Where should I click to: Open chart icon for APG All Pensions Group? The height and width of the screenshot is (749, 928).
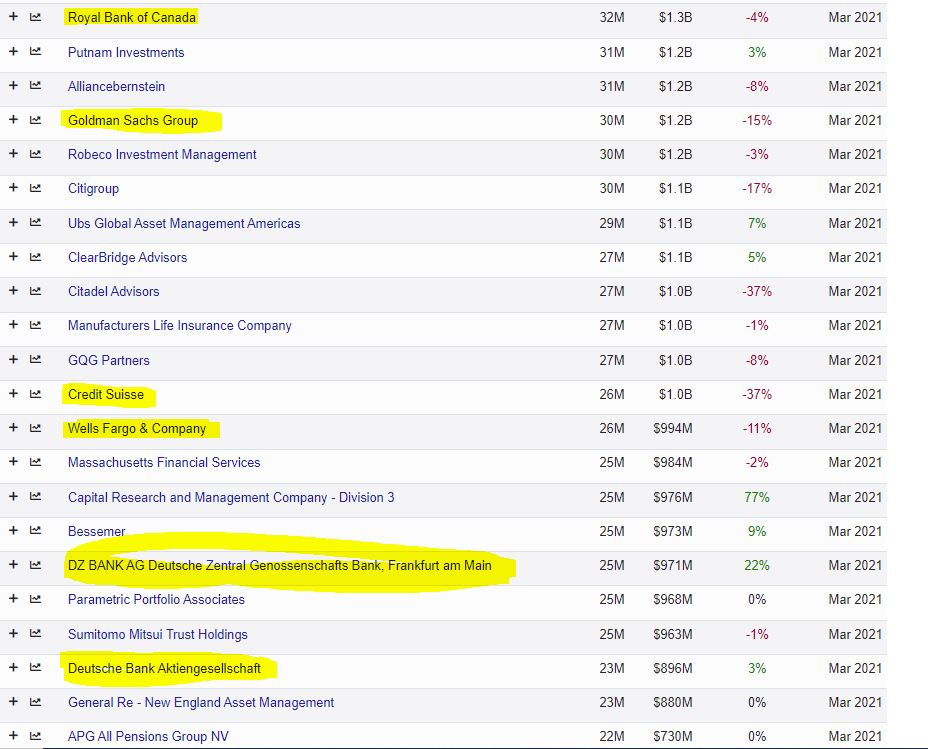tap(36, 735)
